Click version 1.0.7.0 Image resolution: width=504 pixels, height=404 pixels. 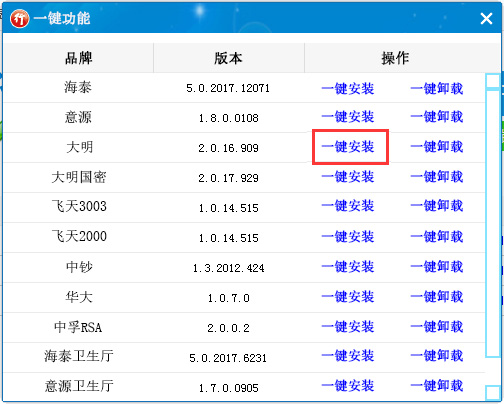click(x=229, y=298)
